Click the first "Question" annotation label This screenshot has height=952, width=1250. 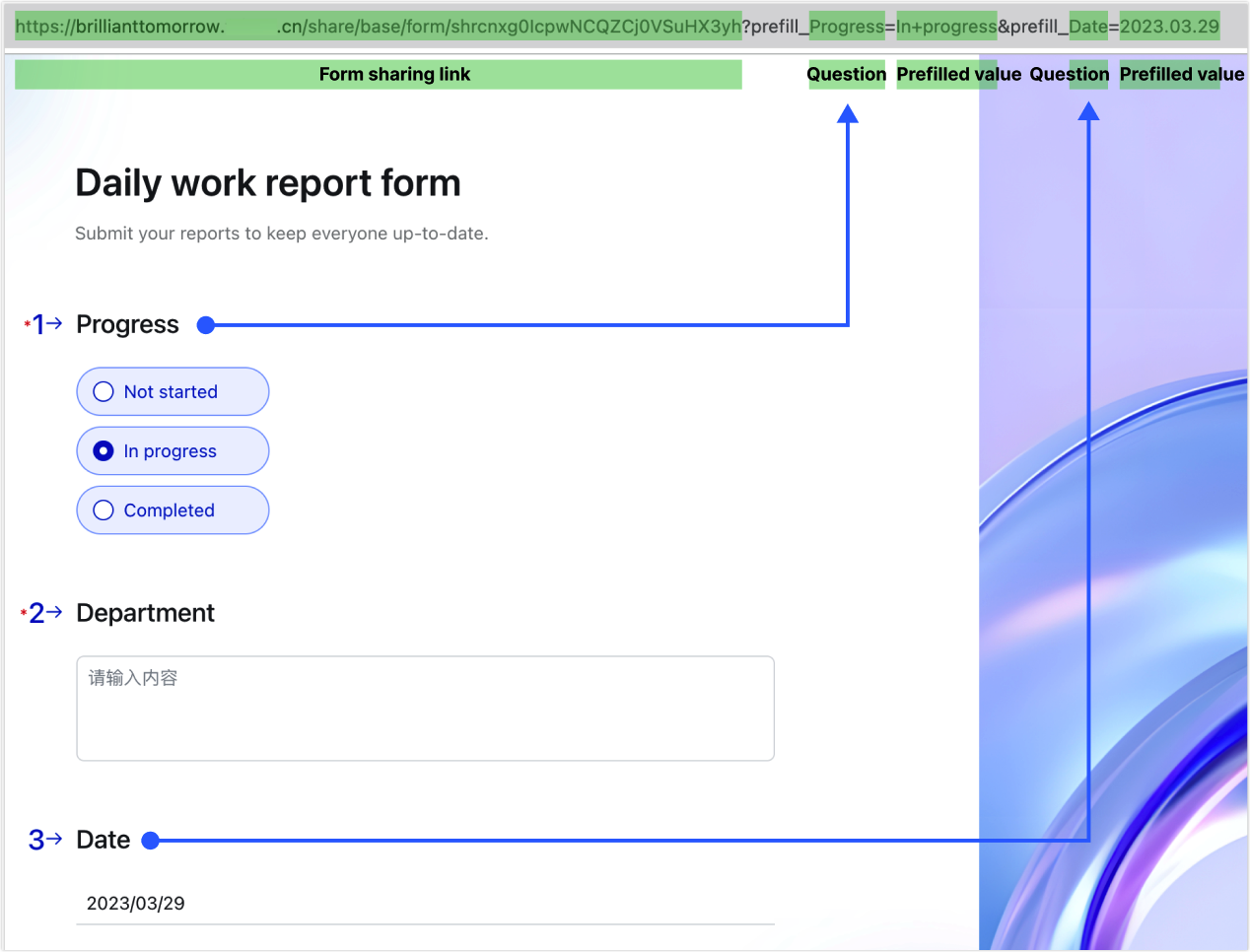coord(846,74)
